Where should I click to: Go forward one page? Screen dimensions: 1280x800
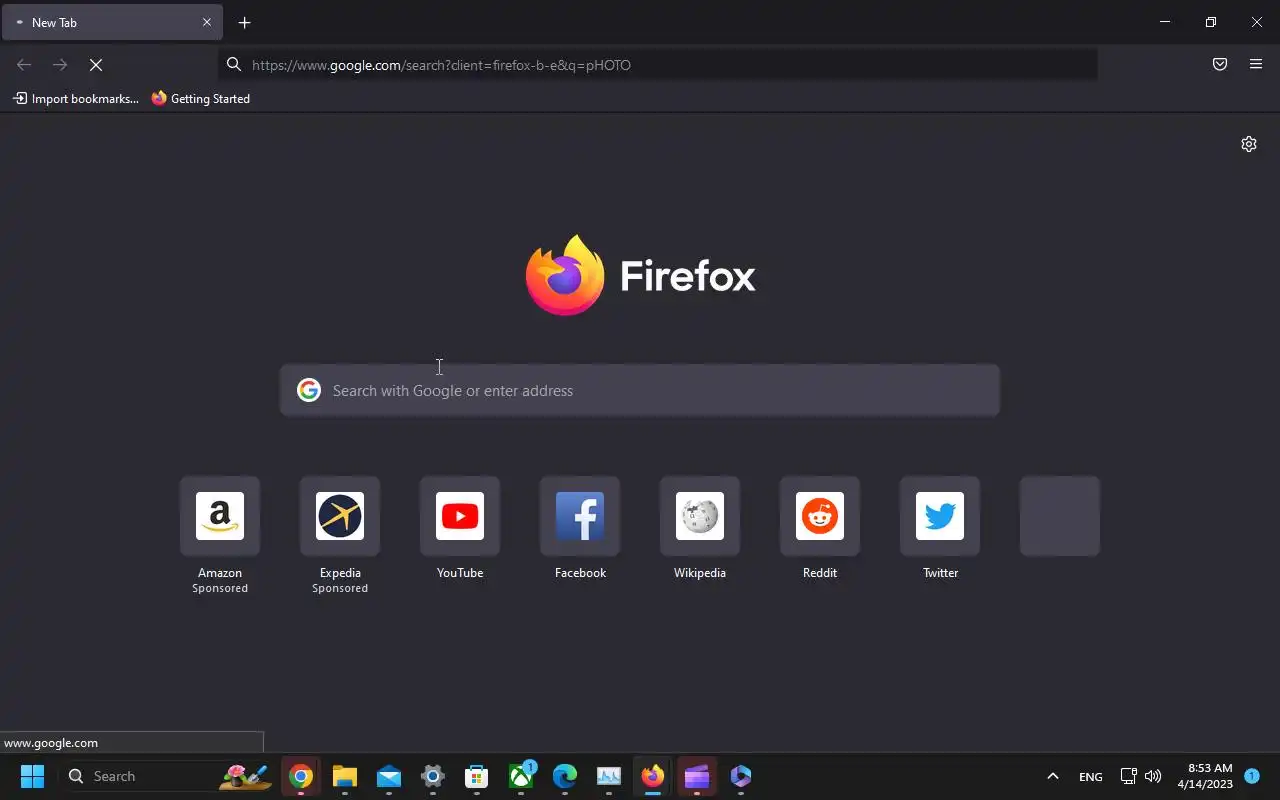[60, 65]
